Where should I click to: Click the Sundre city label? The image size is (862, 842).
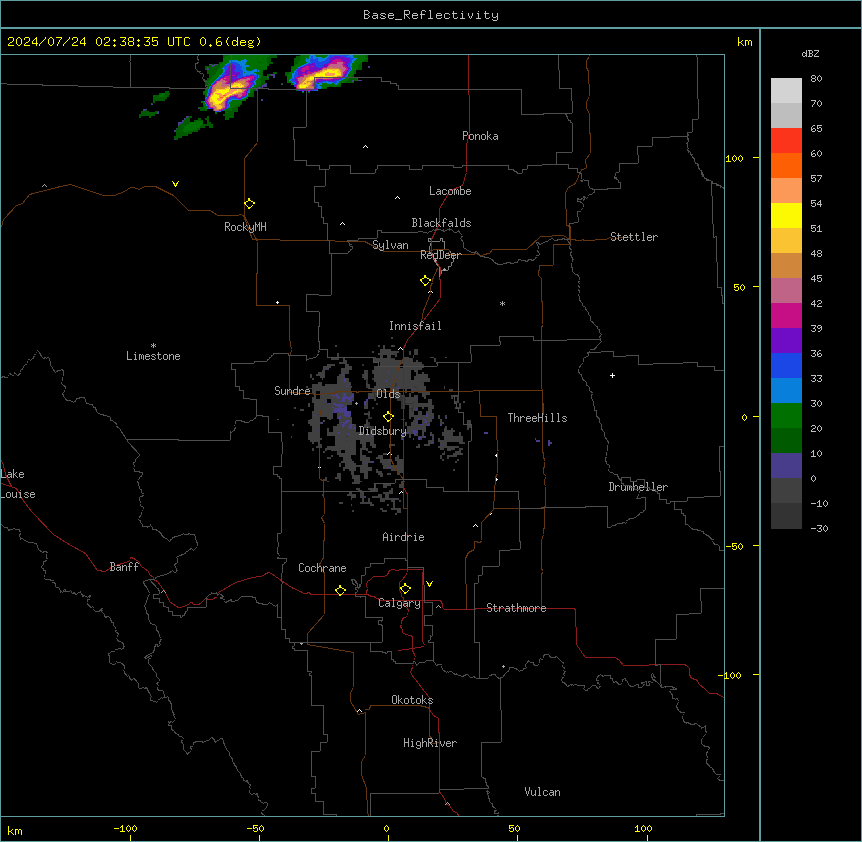click(x=292, y=391)
